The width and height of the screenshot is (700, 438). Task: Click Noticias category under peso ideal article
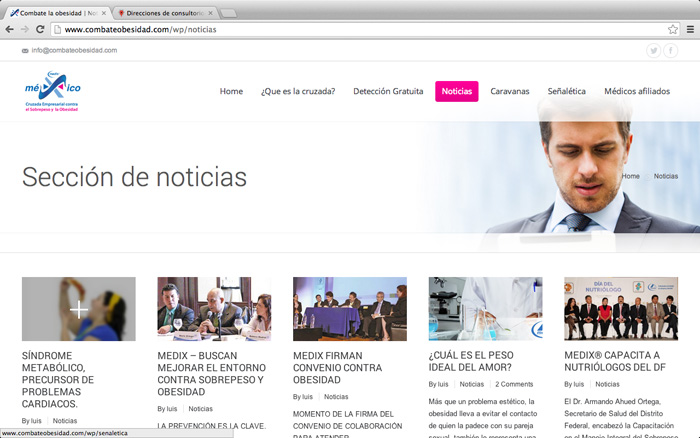472,384
